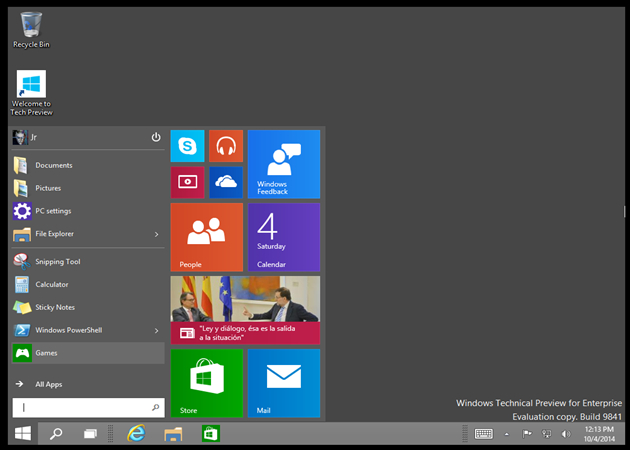Viewport: 630px width, 450px height.
Task: Open Snipping Tool from Start menu
Action: (58, 262)
